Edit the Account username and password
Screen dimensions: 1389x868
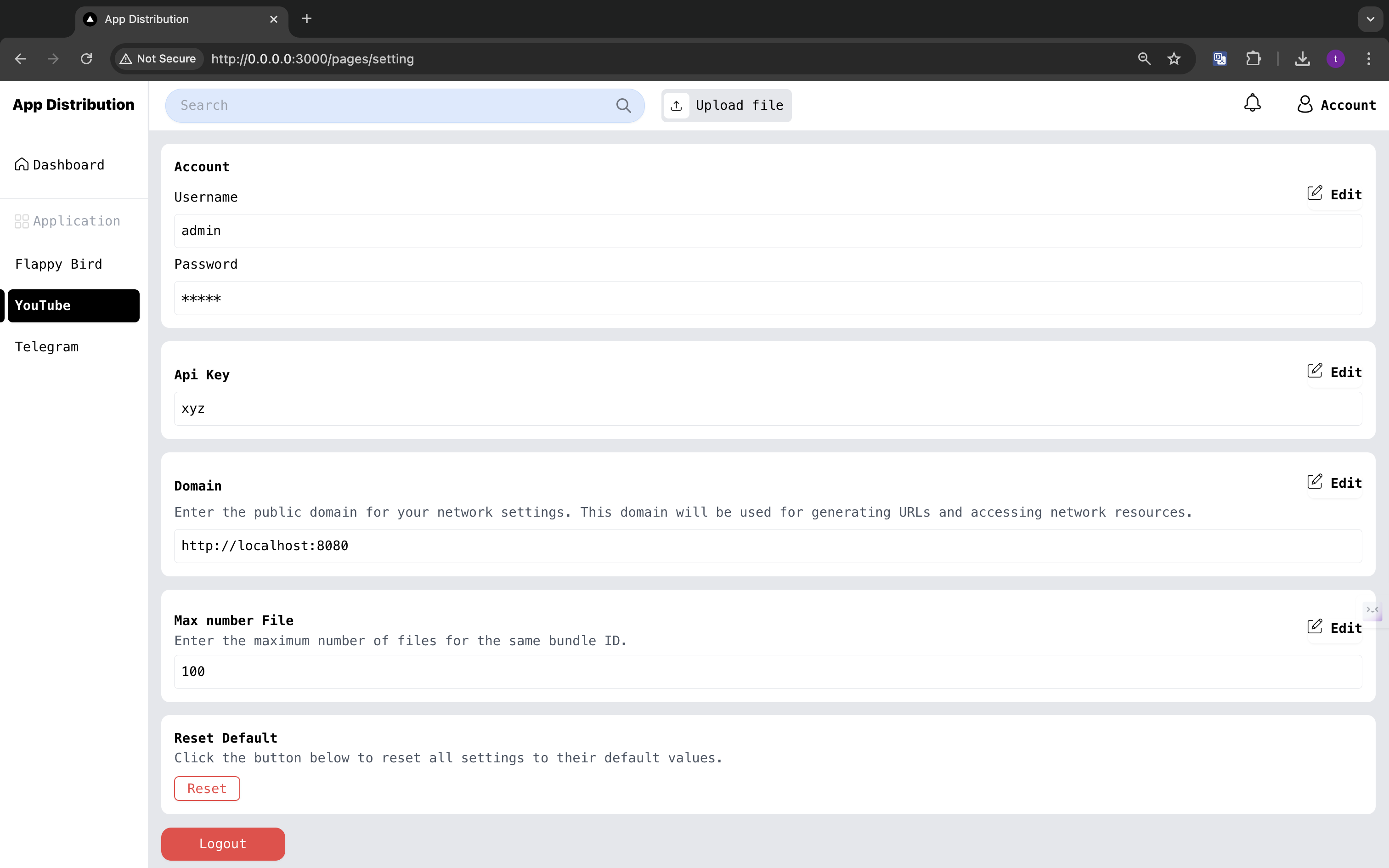(x=1334, y=195)
